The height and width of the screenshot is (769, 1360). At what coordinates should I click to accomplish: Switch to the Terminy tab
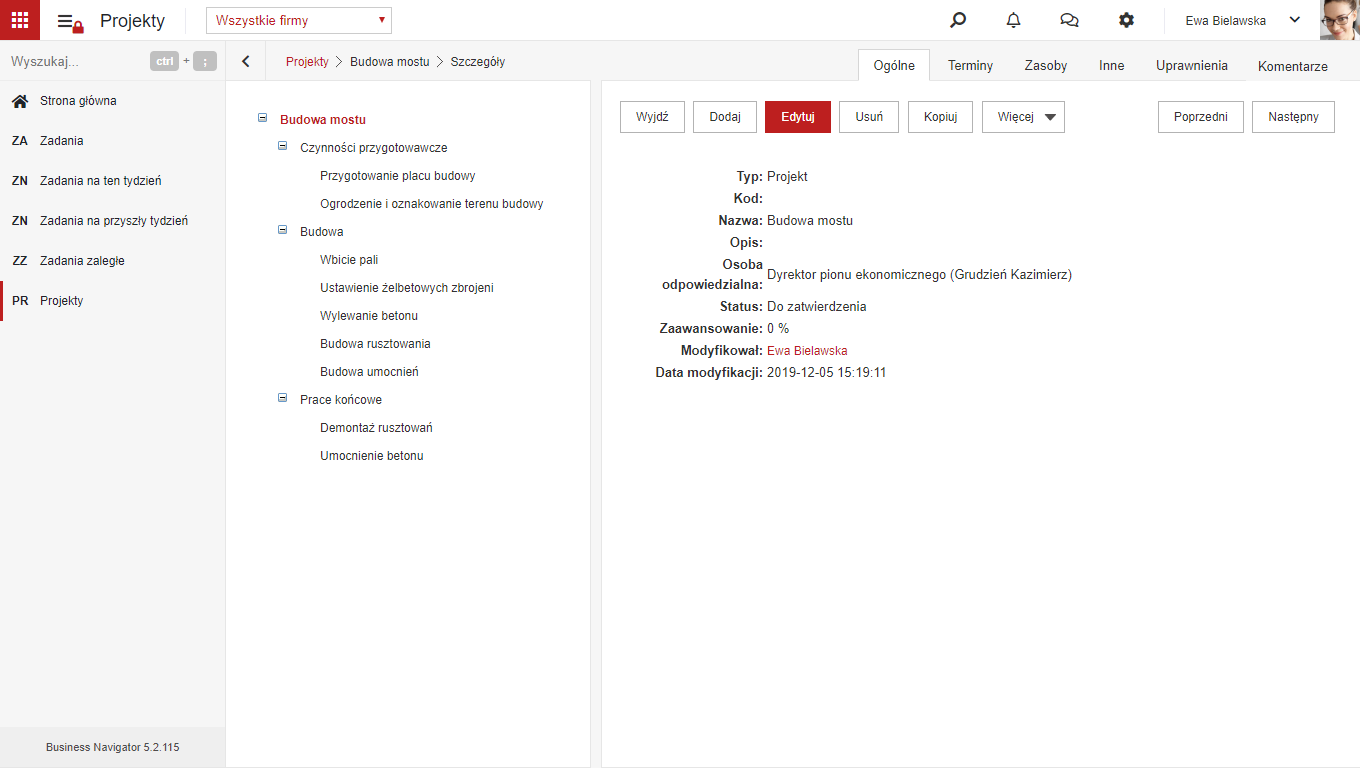pos(970,65)
